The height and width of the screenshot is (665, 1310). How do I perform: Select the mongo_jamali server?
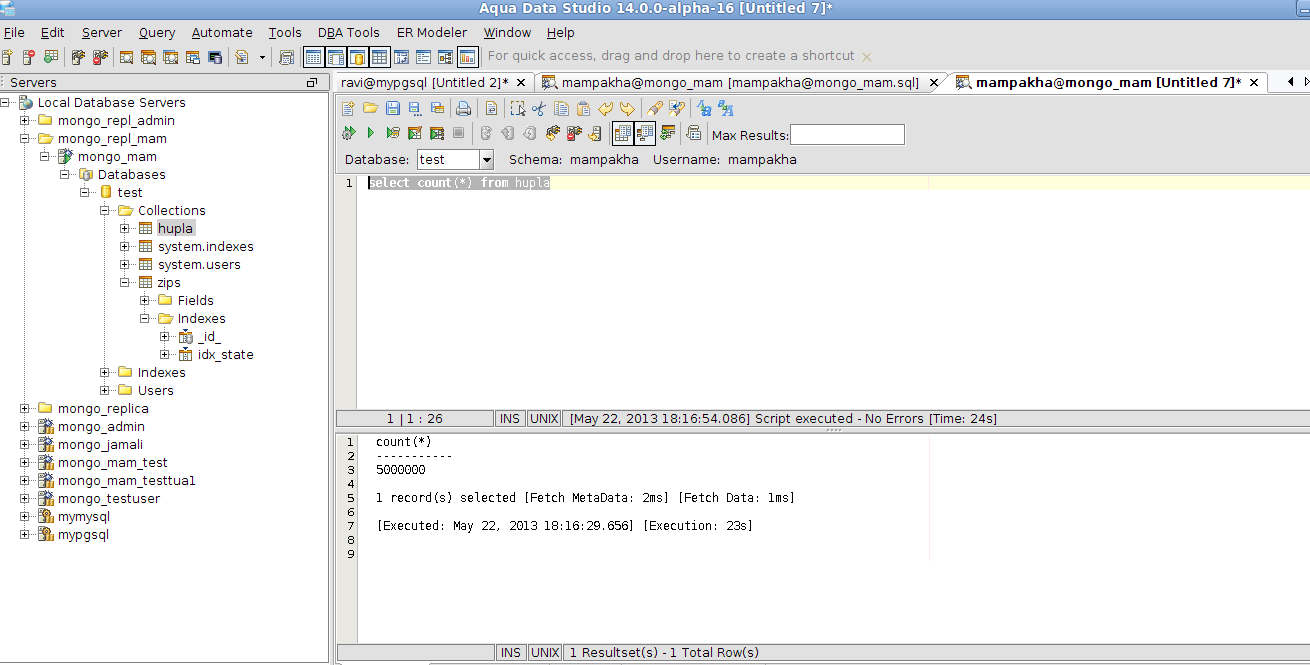[101, 444]
